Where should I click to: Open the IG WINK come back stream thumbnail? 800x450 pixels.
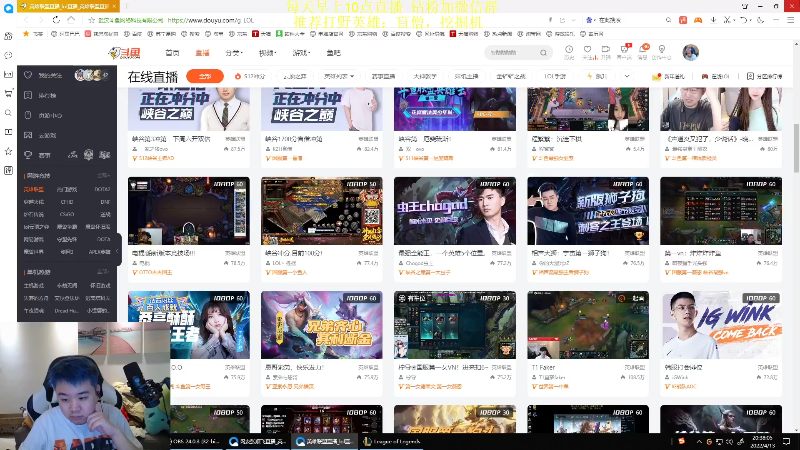tap(721, 326)
